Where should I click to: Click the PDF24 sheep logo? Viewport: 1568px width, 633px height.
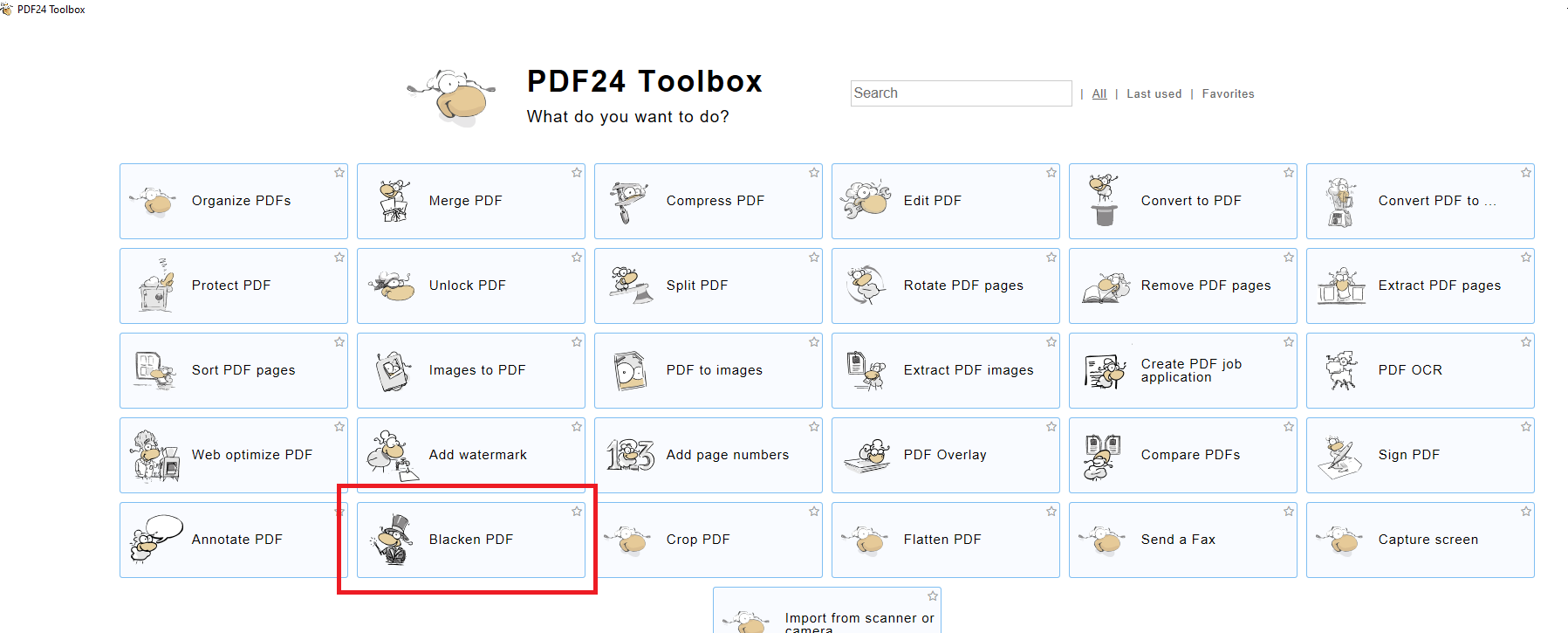pyautogui.click(x=452, y=98)
